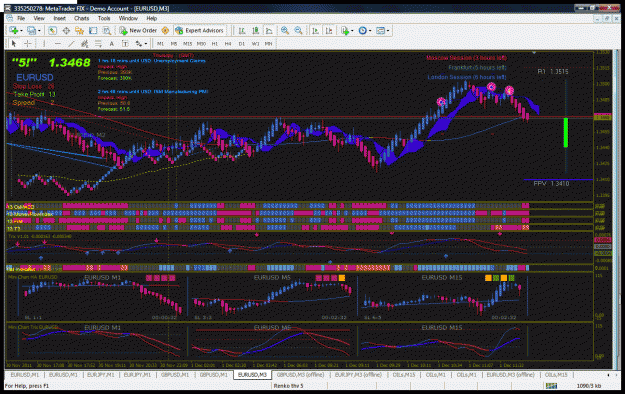625x394 pixels.
Task: Click the New Order button
Action: point(138,31)
